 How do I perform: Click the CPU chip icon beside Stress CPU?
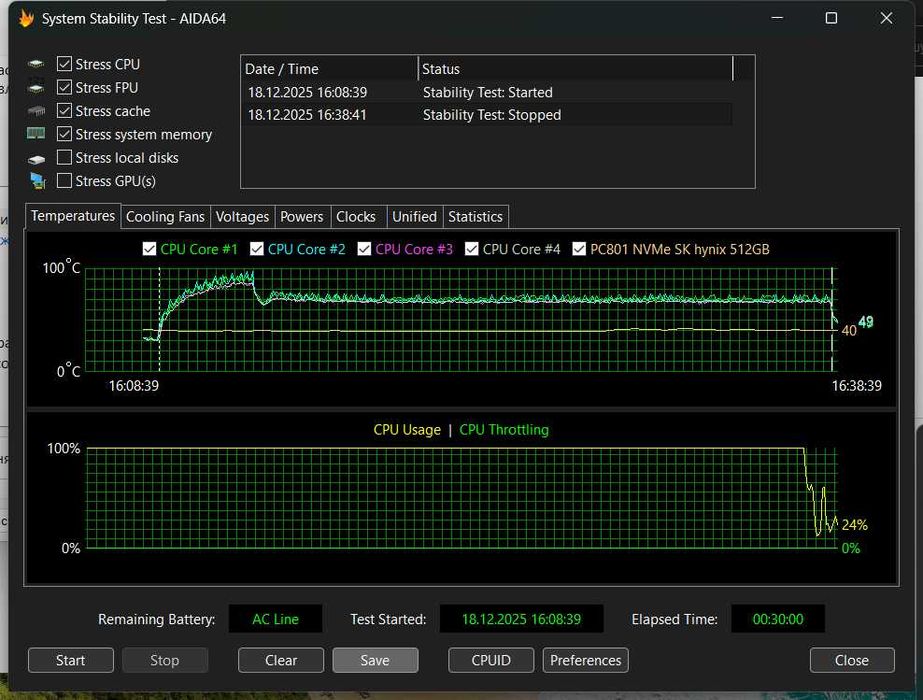click(x=36, y=64)
